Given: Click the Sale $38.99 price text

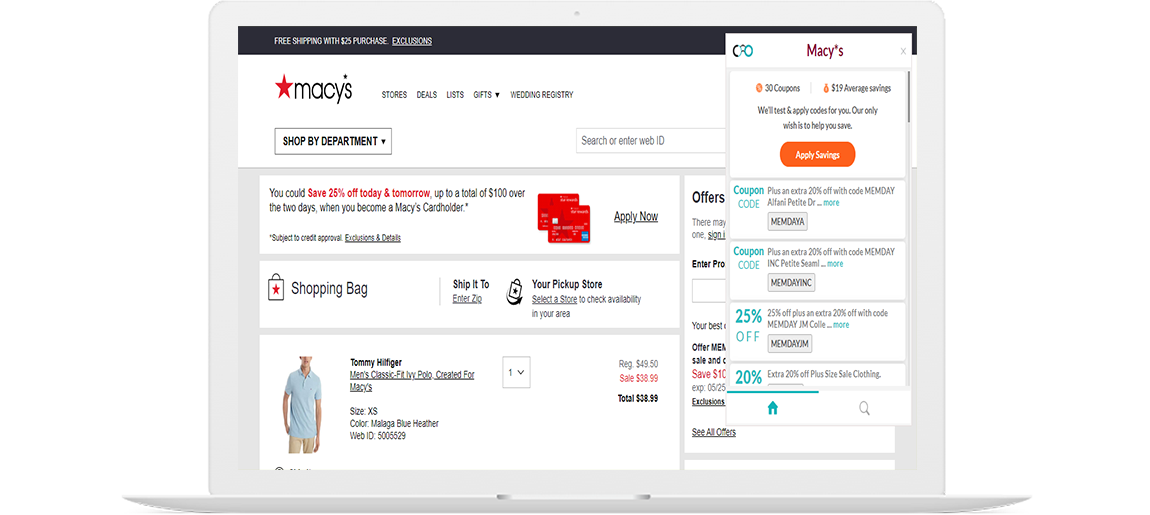Looking at the screenshot, I should pyautogui.click(x=639, y=379).
